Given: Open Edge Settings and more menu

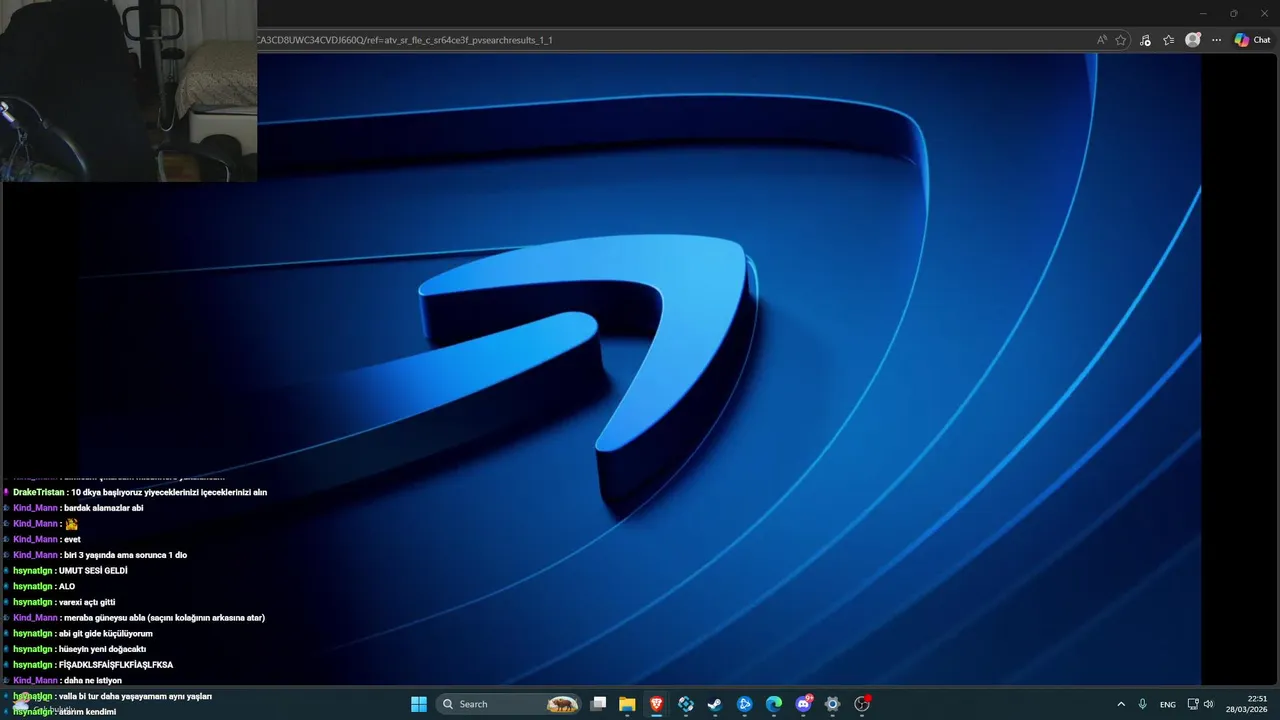Looking at the screenshot, I should (1216, 40).
